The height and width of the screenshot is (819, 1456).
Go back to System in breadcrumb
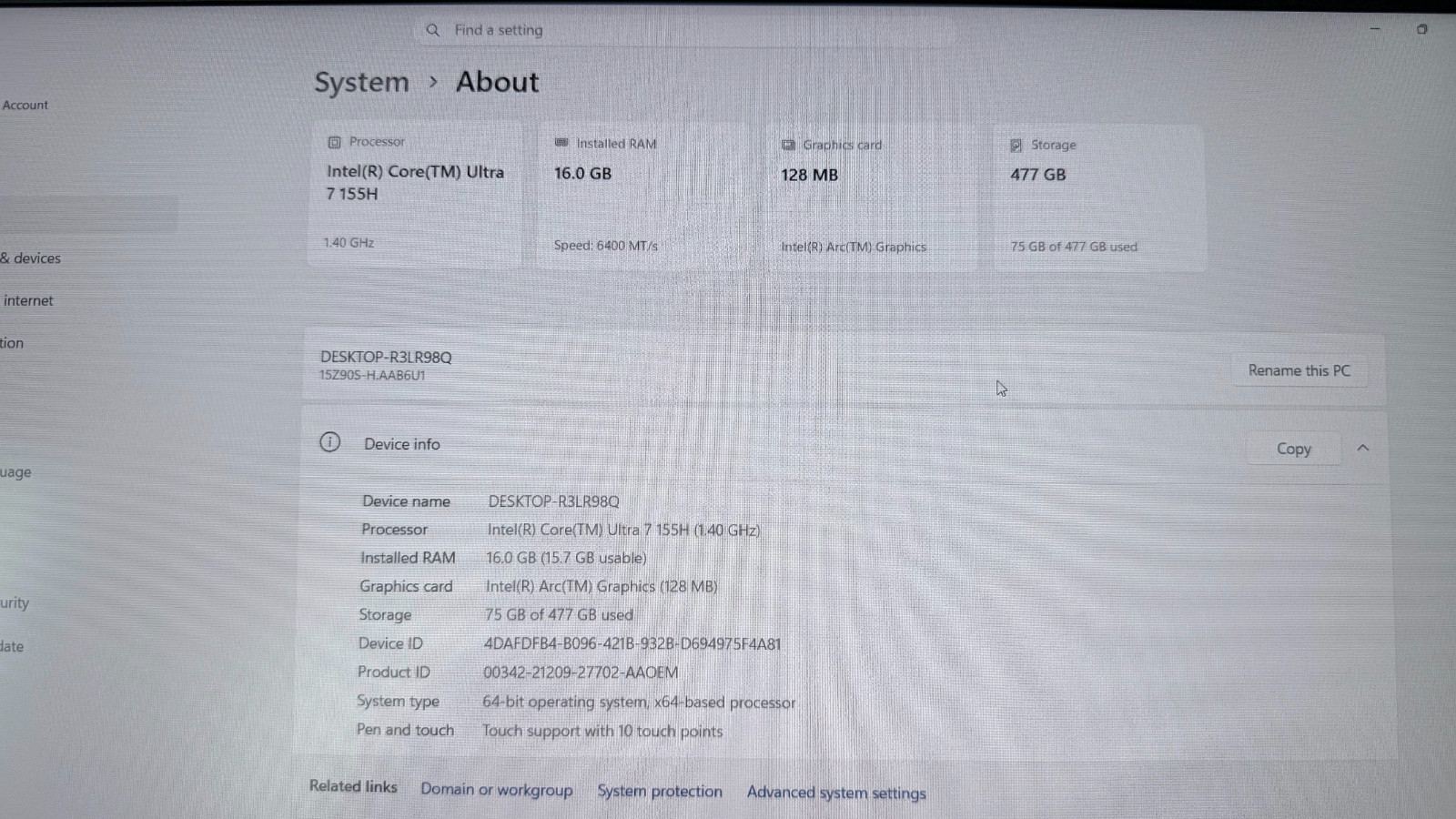coord(361,82)
